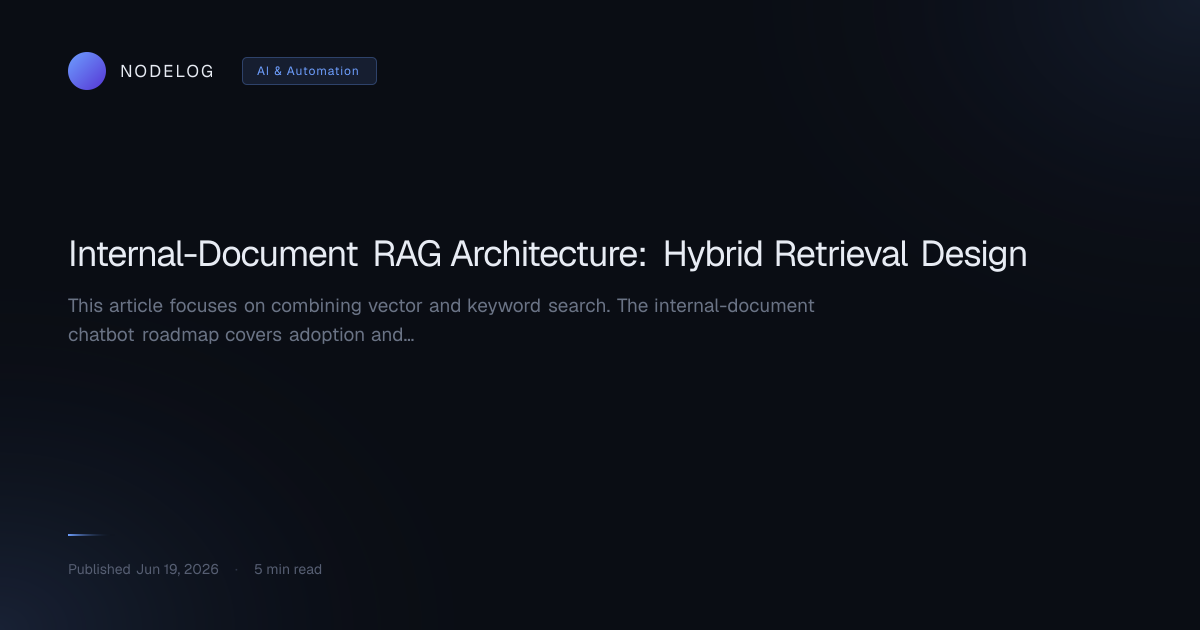Screen dimensions: 1200x630
Task: Select the AI & Automation category tag
Action: [309, 71]
